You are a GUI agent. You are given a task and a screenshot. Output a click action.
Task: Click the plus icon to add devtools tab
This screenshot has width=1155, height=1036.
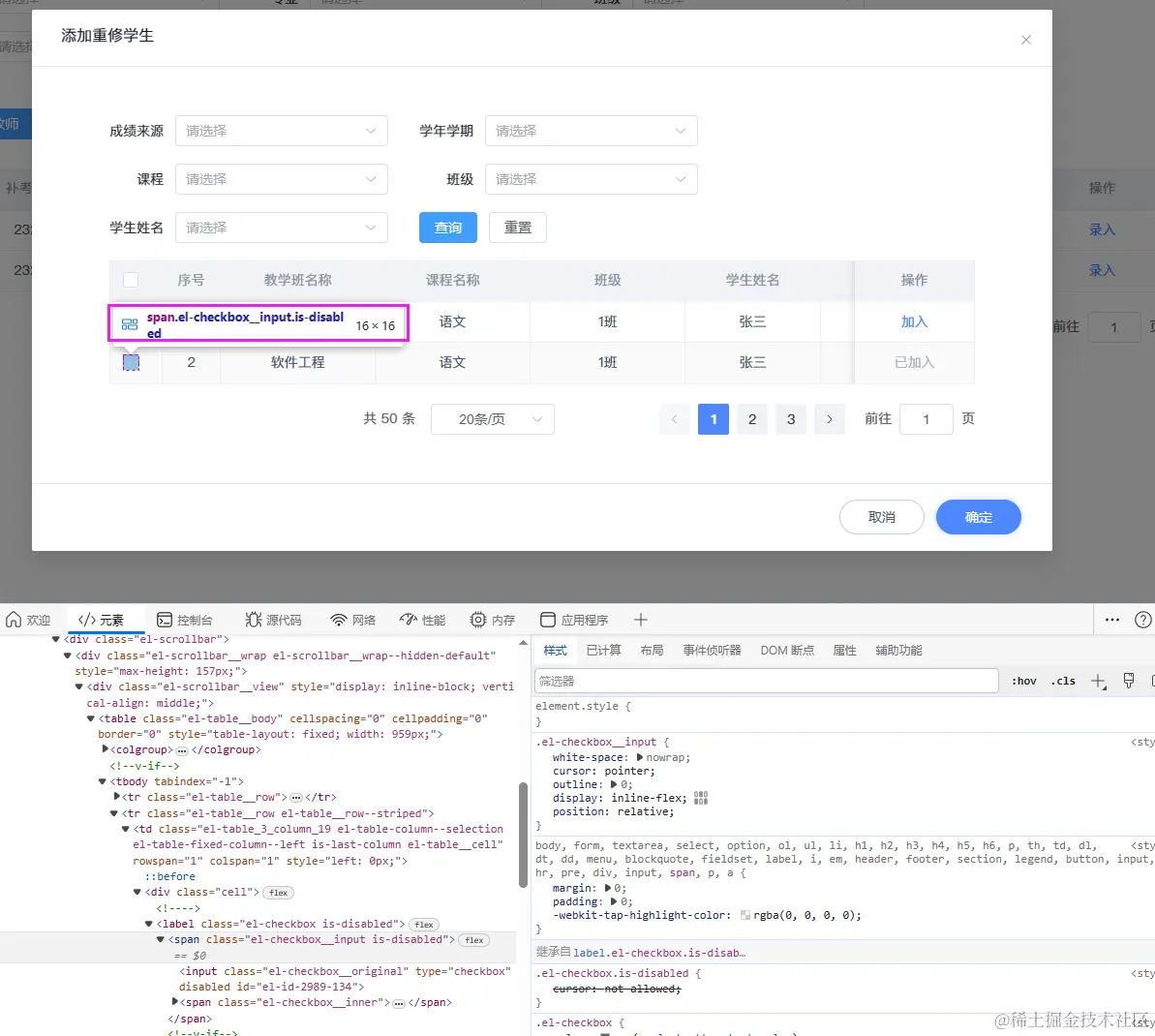coord(641,620)
